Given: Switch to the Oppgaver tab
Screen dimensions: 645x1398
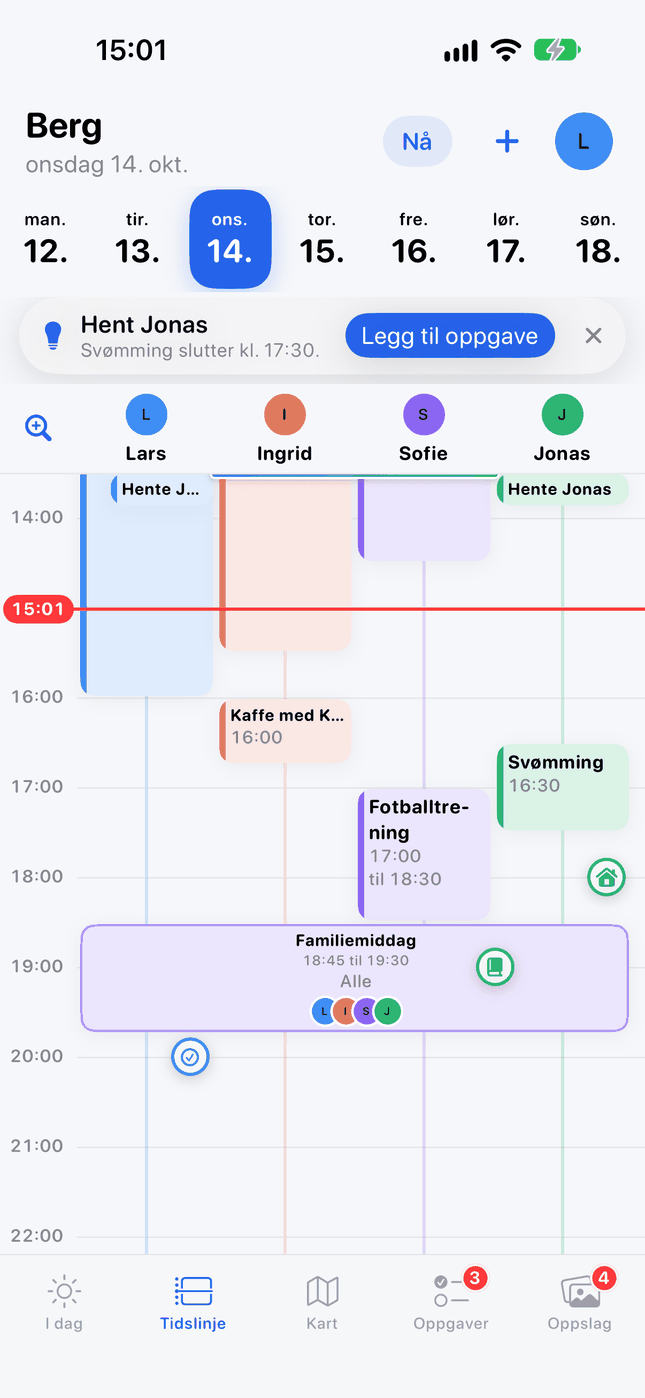Looking at the screenshot, I should (x=452, y=1301).
